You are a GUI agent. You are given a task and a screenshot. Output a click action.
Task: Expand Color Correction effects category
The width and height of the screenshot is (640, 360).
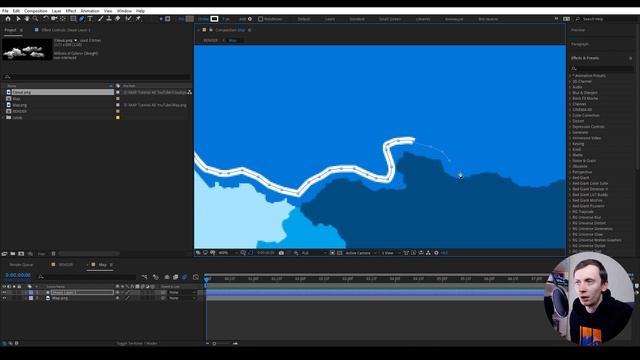click(x=570, y=116)
